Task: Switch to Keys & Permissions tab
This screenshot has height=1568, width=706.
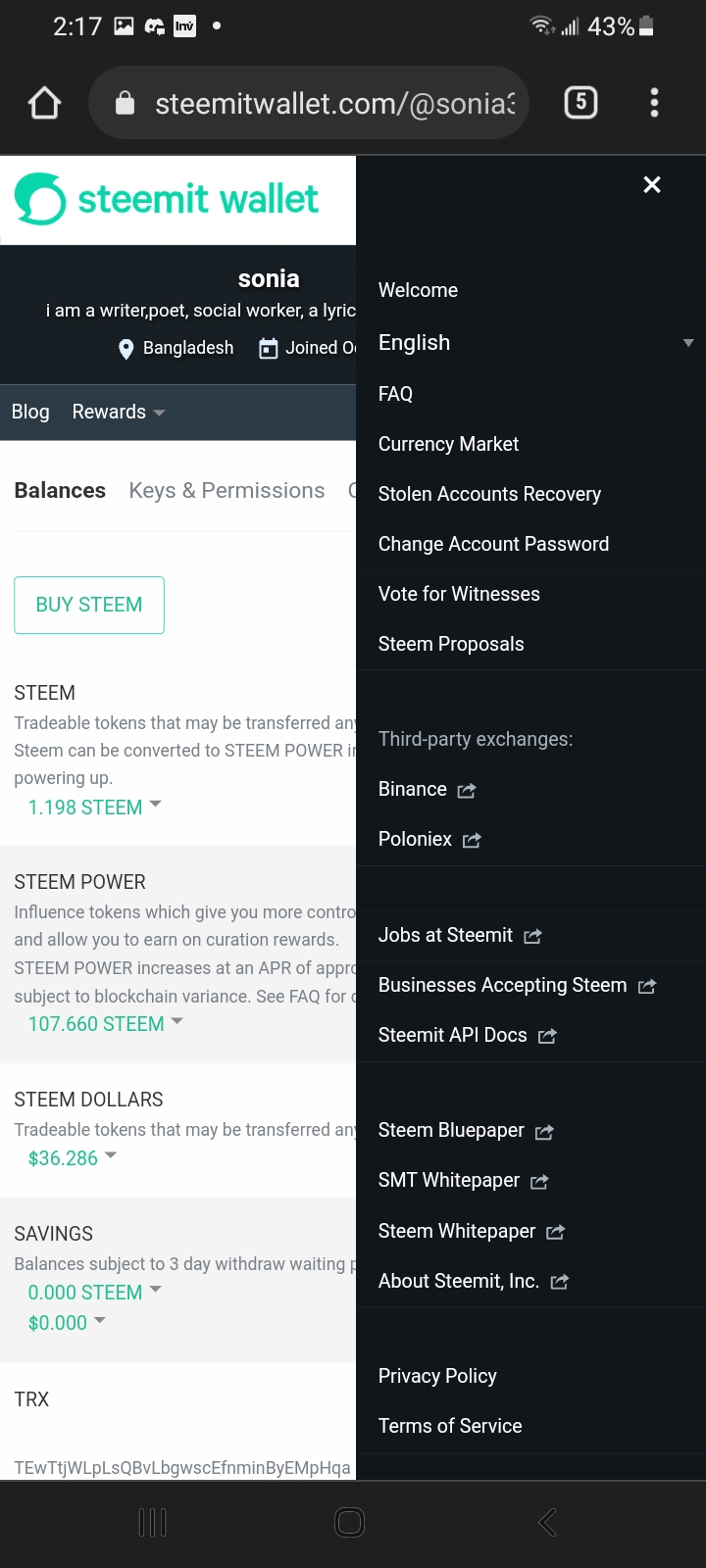Action: [227, 491]
